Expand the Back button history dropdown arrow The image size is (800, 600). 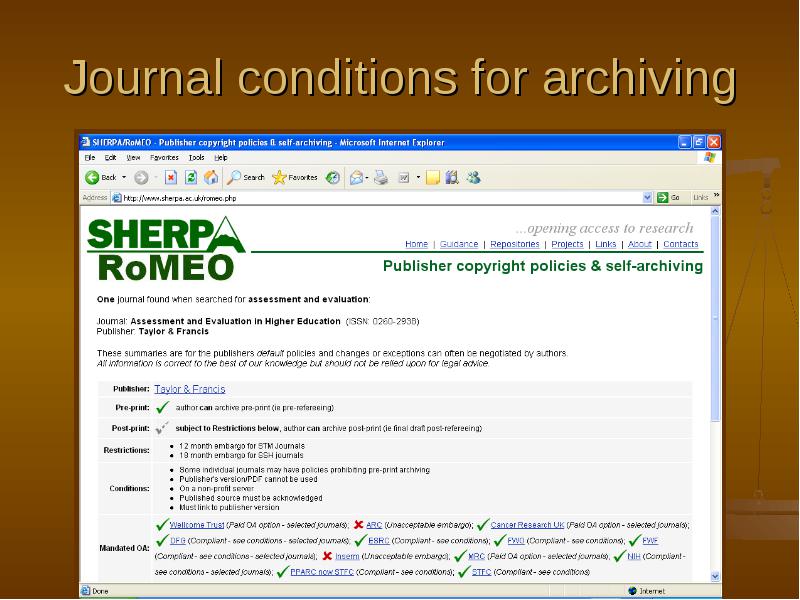pyautogui.click(x=124, y=178)
